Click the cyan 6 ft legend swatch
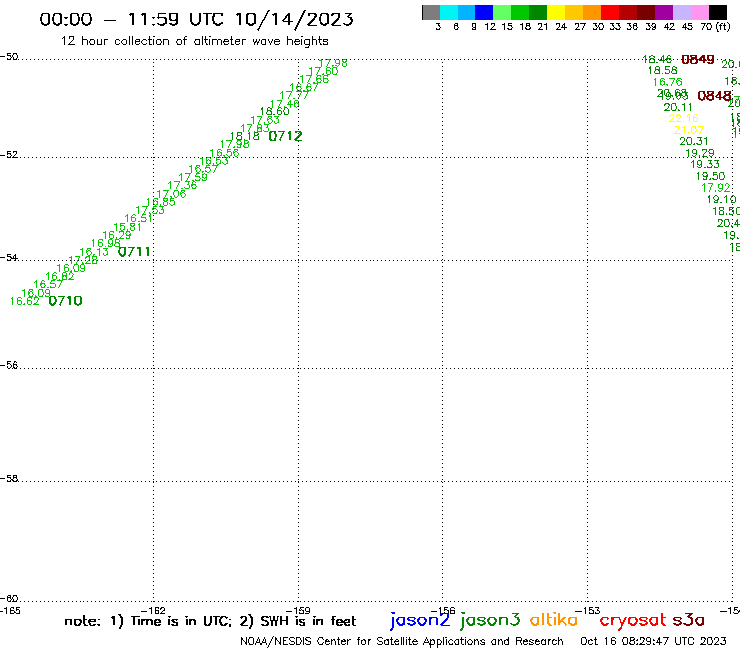The image size is (740, 650). (x=449, y=12)
